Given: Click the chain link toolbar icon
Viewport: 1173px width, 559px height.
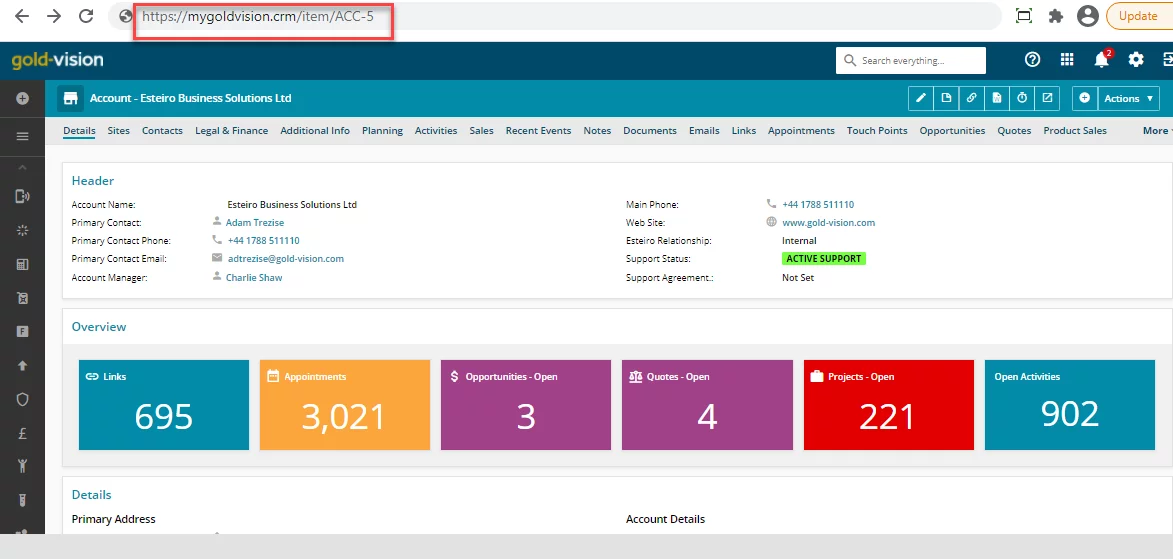Looking at the screenshot, I should tap(972, 98).
